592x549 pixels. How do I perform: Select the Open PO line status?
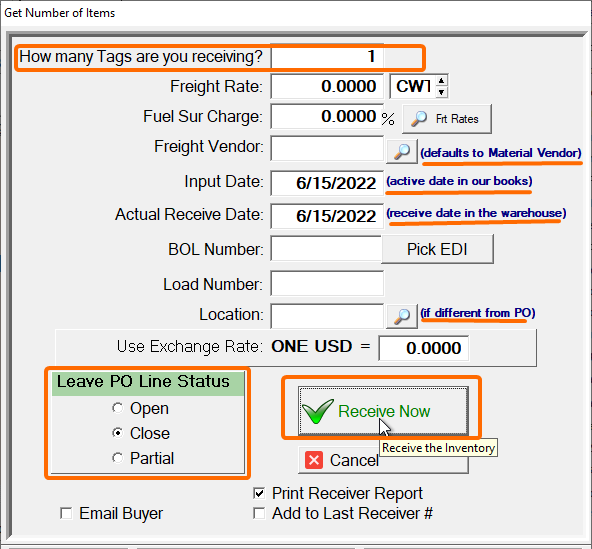tap(118, 408)
